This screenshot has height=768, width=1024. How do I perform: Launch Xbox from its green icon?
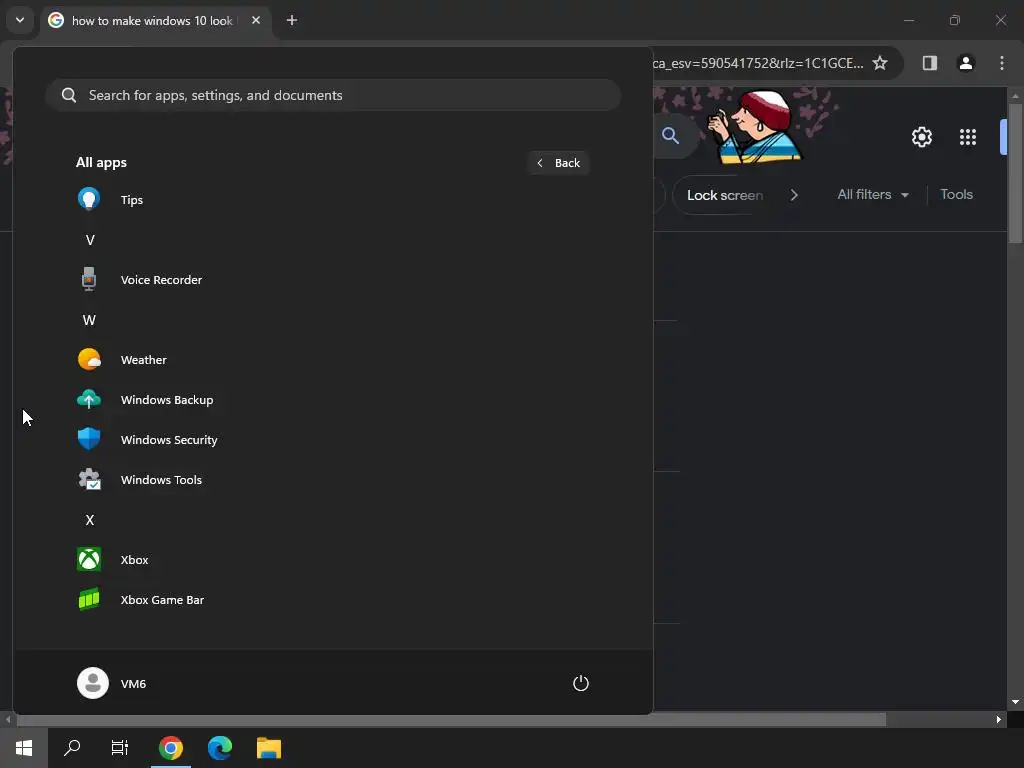[x=89, y=559]
